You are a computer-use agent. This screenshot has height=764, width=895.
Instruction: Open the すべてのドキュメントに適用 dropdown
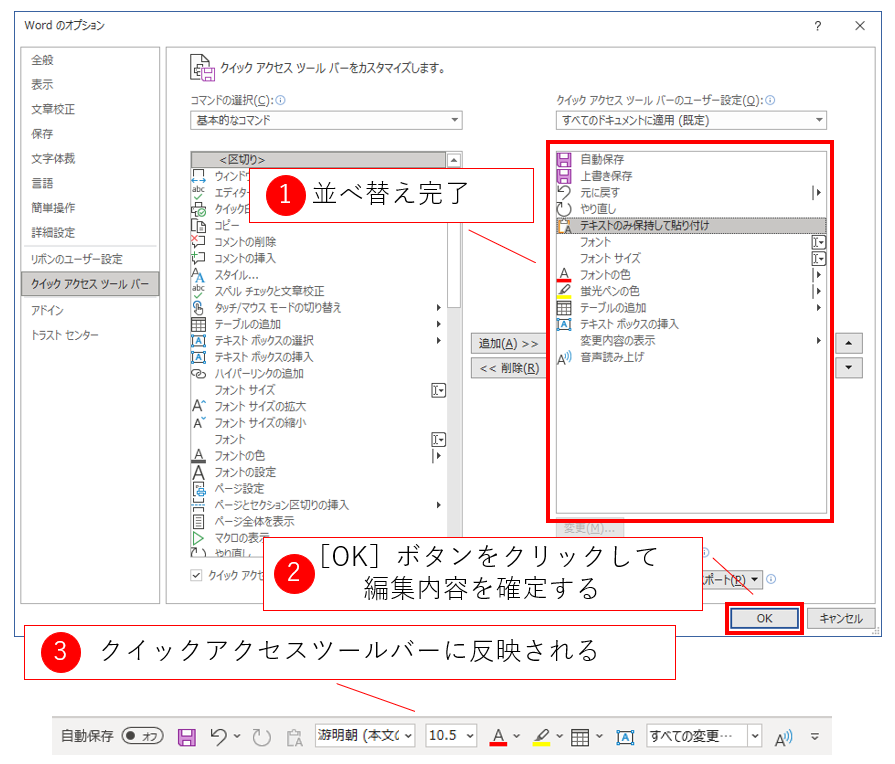tap(692, 120)
